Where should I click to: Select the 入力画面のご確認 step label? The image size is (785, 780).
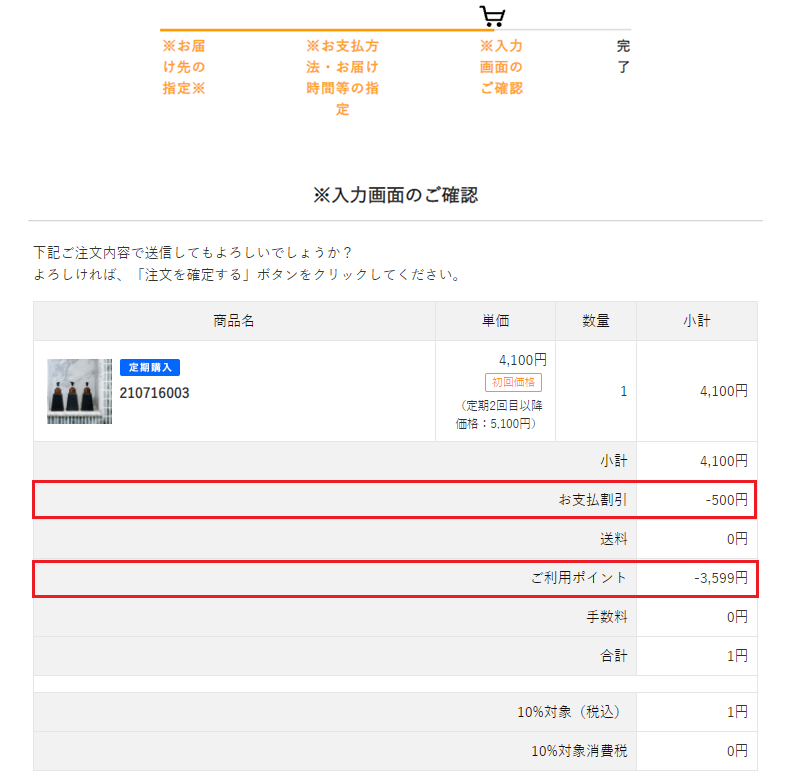501,67
